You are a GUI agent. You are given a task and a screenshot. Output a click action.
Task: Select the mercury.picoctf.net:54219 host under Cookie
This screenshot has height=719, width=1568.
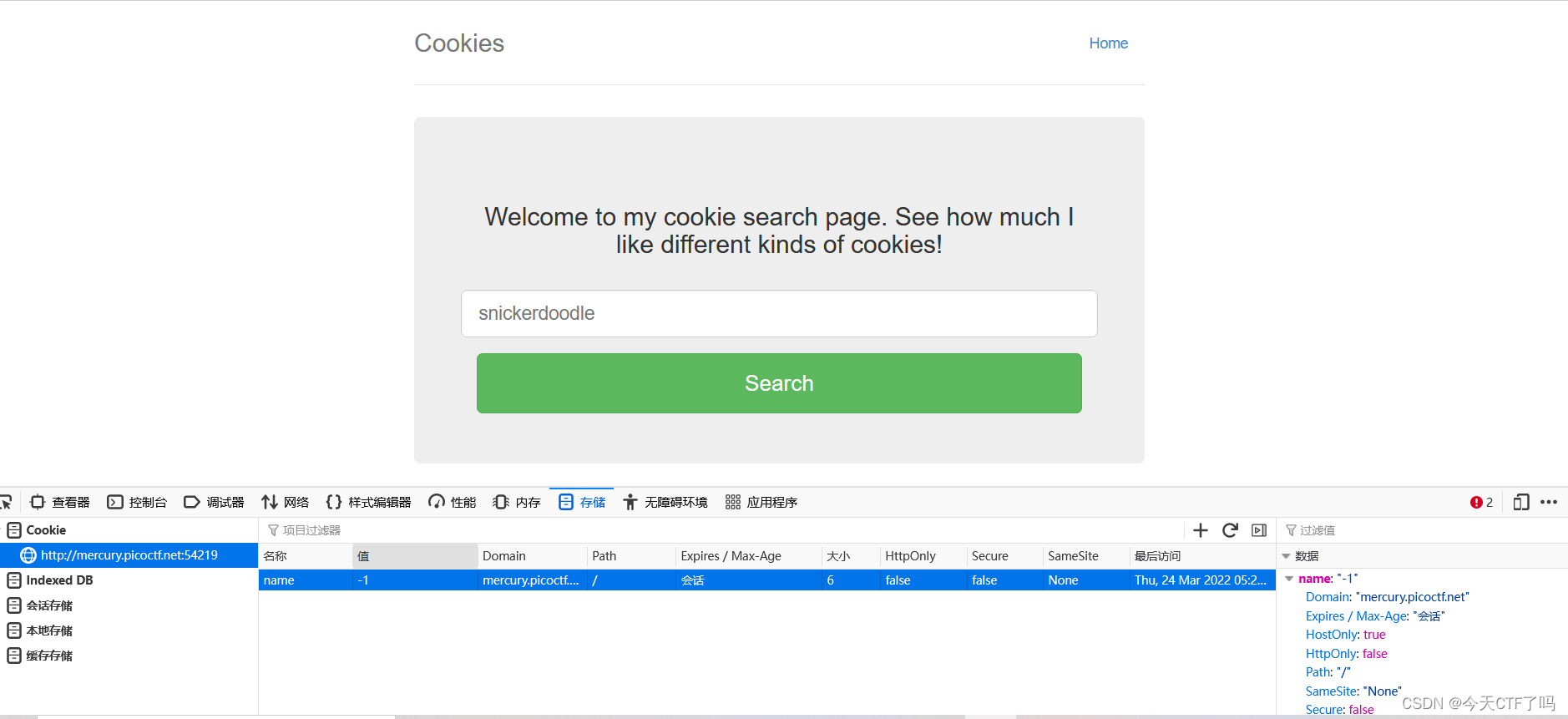[x=130, y=554]
